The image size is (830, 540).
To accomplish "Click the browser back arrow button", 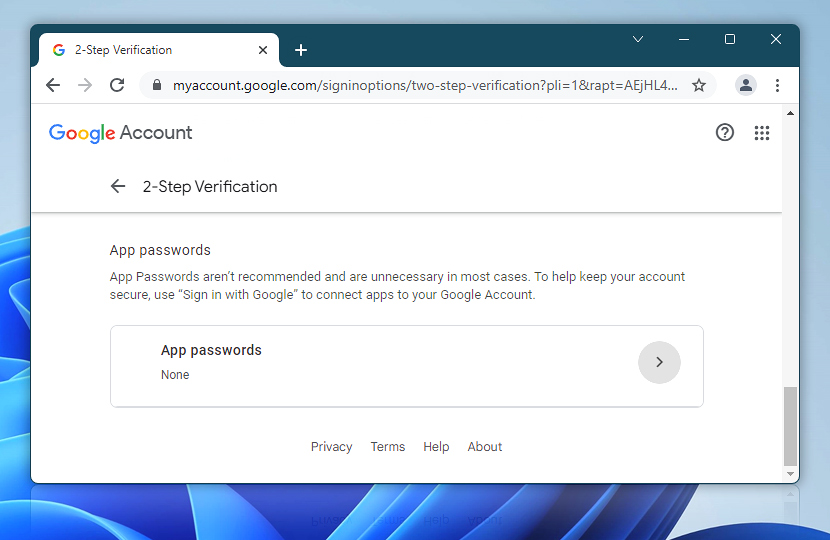I will coord(54,85).
